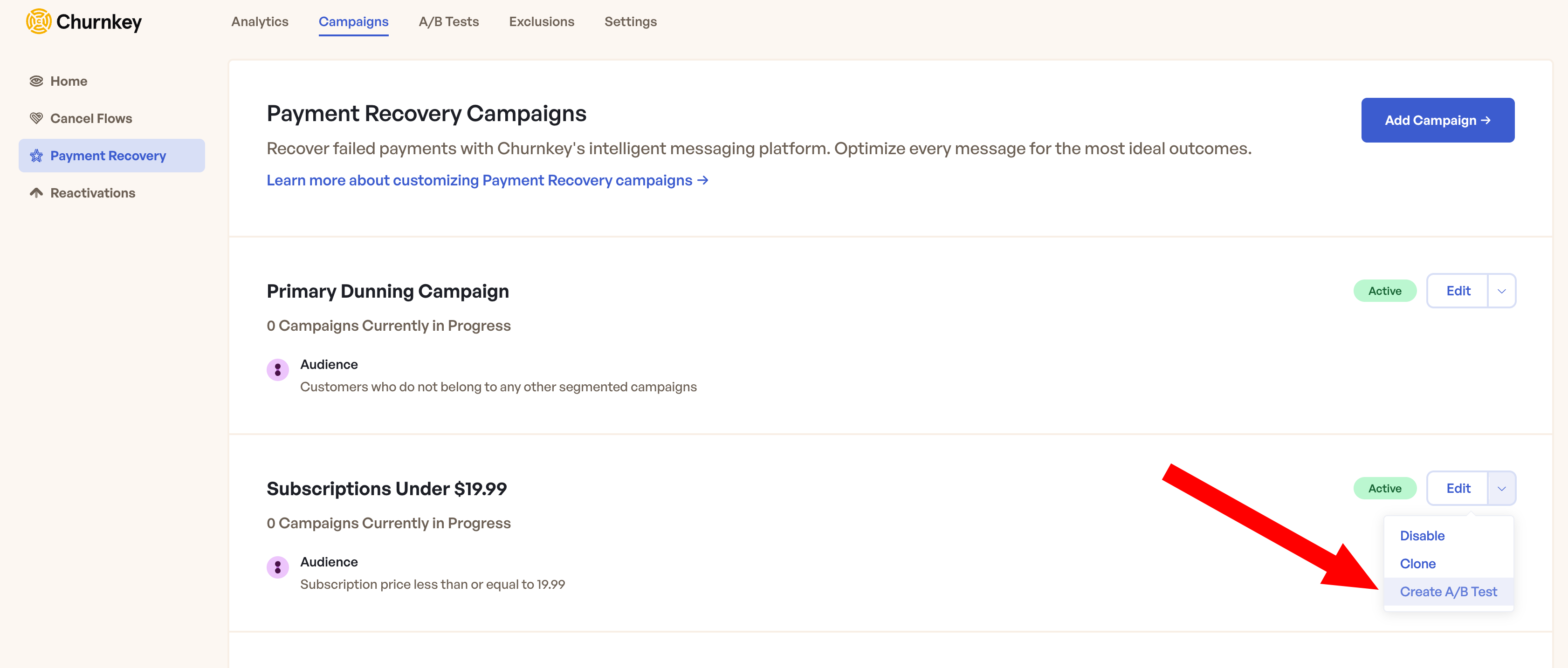The height and width of the screenshot is (668, 1568).
Task: Click the Primary Dunning audience icon
Action: [277, 369]
